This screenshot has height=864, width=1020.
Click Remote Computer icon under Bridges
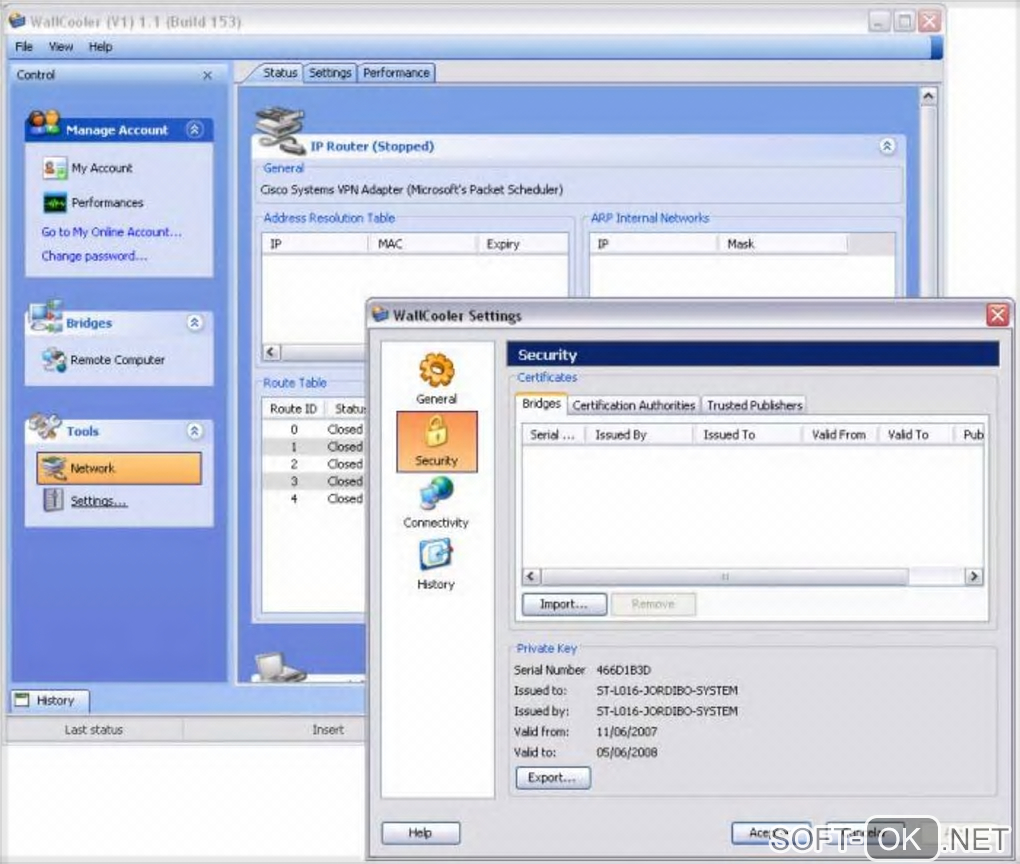pos(54,360)
